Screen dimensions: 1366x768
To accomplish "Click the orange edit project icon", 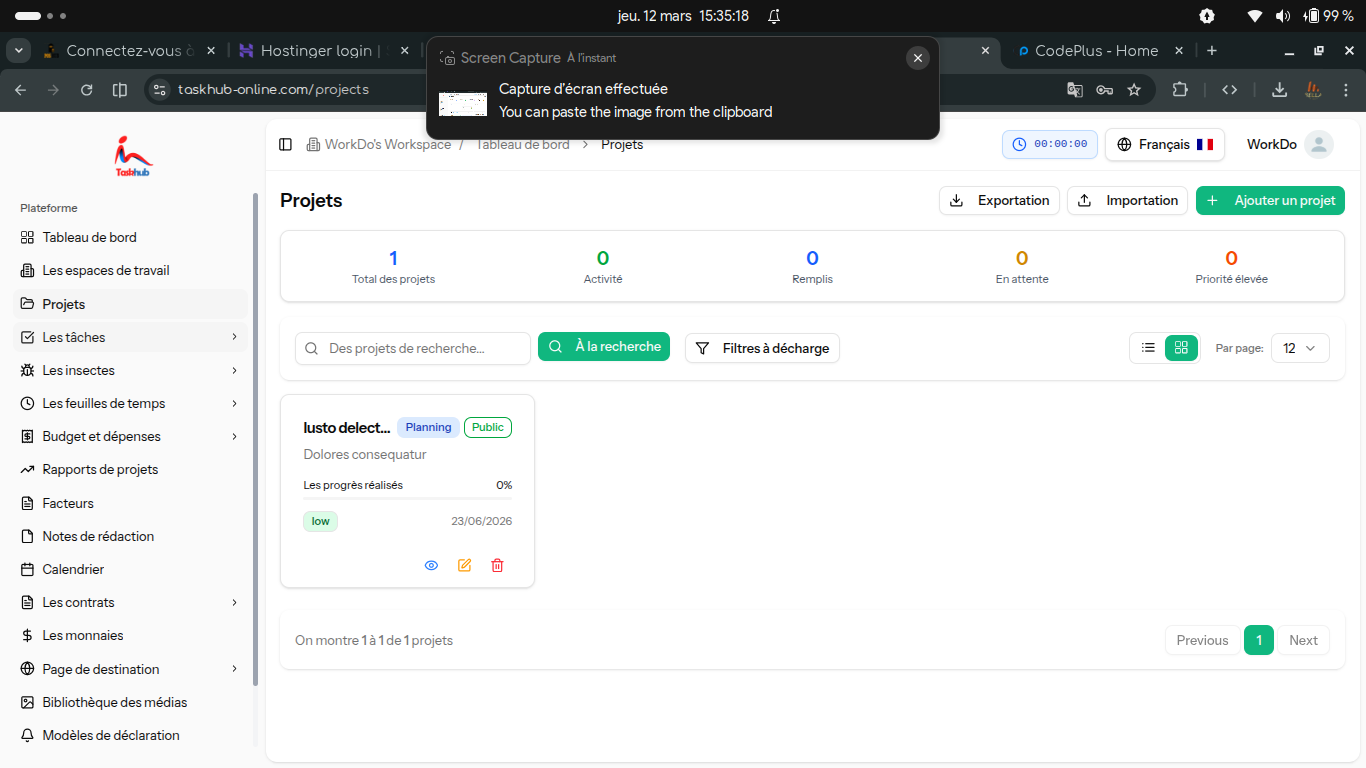I will click(x=464, y=565).
